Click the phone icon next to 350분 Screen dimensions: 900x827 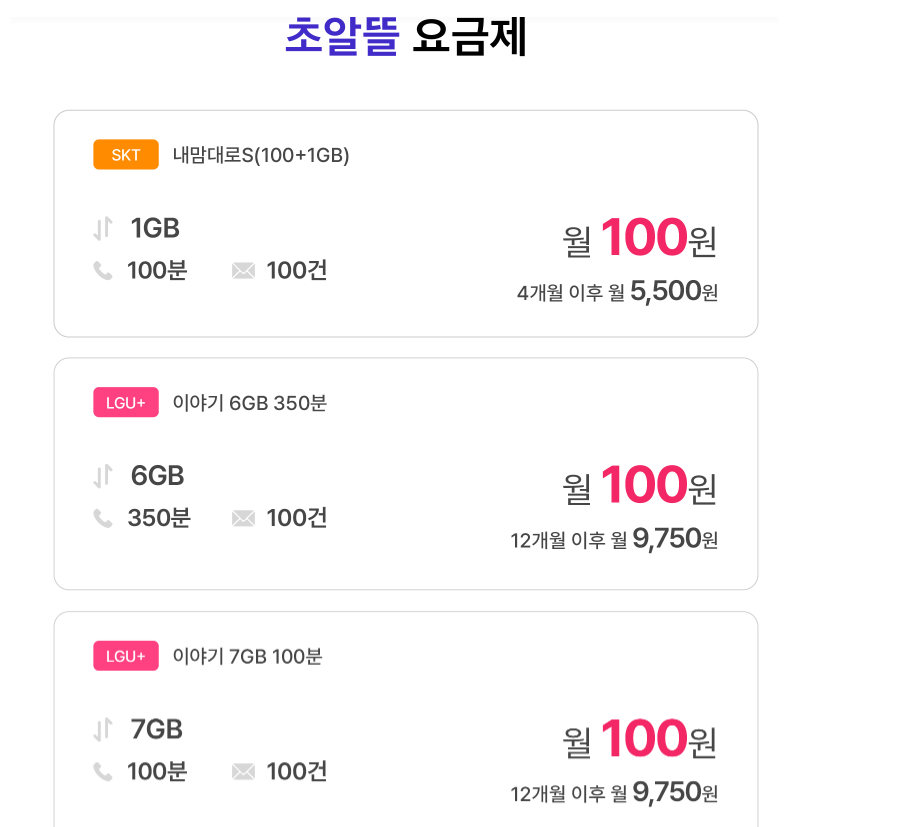pos(103,518)
